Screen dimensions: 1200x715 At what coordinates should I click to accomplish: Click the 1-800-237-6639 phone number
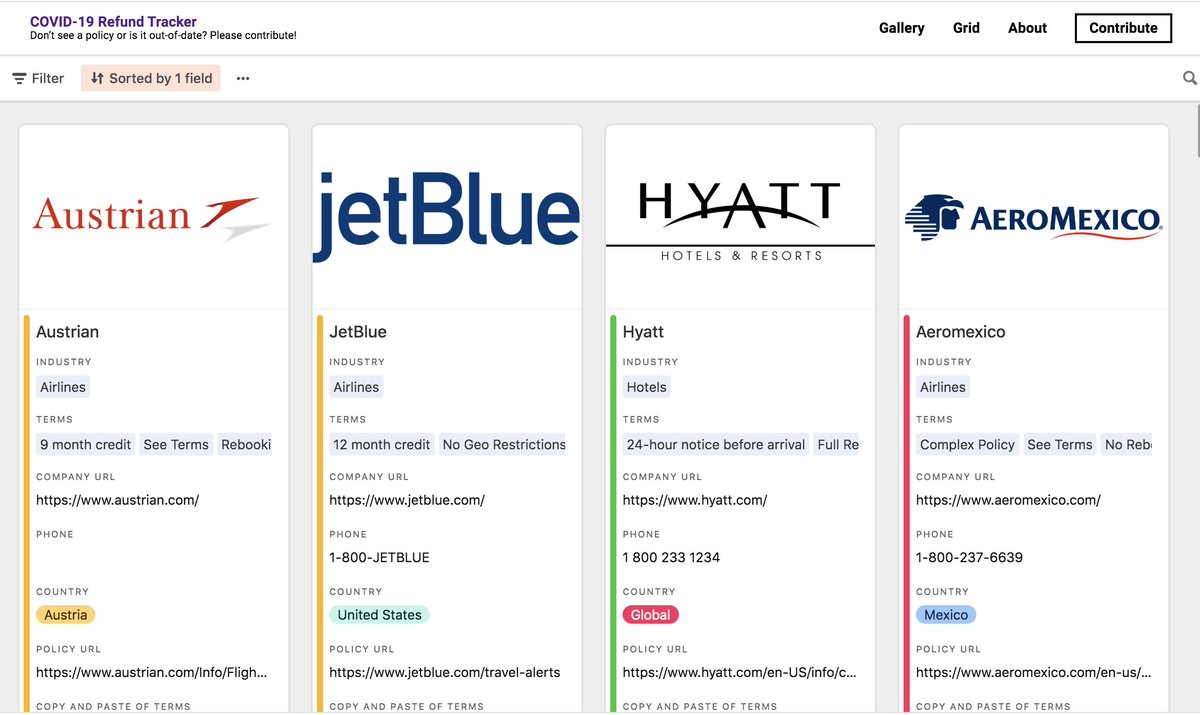(x=969, y=558)
